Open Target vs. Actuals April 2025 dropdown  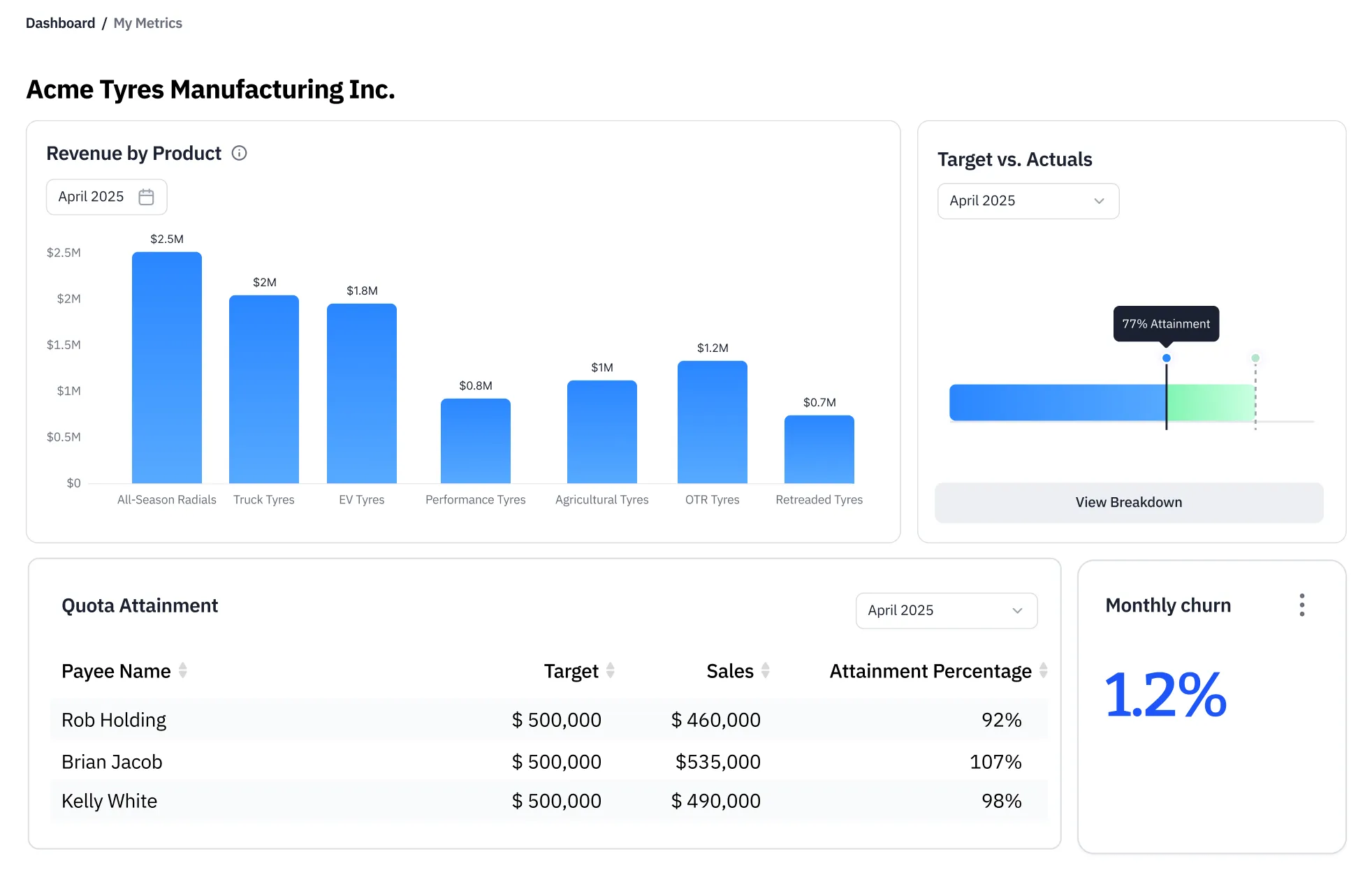pos(1028,201)
